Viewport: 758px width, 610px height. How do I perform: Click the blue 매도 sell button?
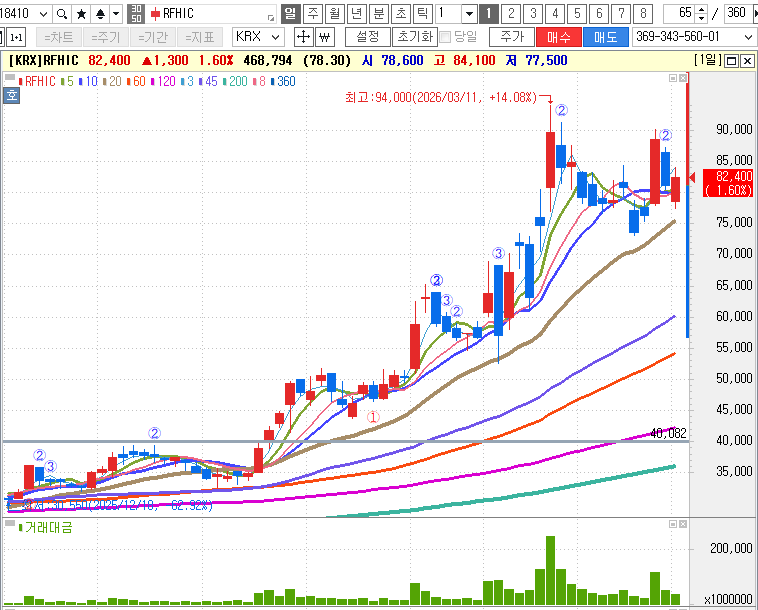(606, 37)
